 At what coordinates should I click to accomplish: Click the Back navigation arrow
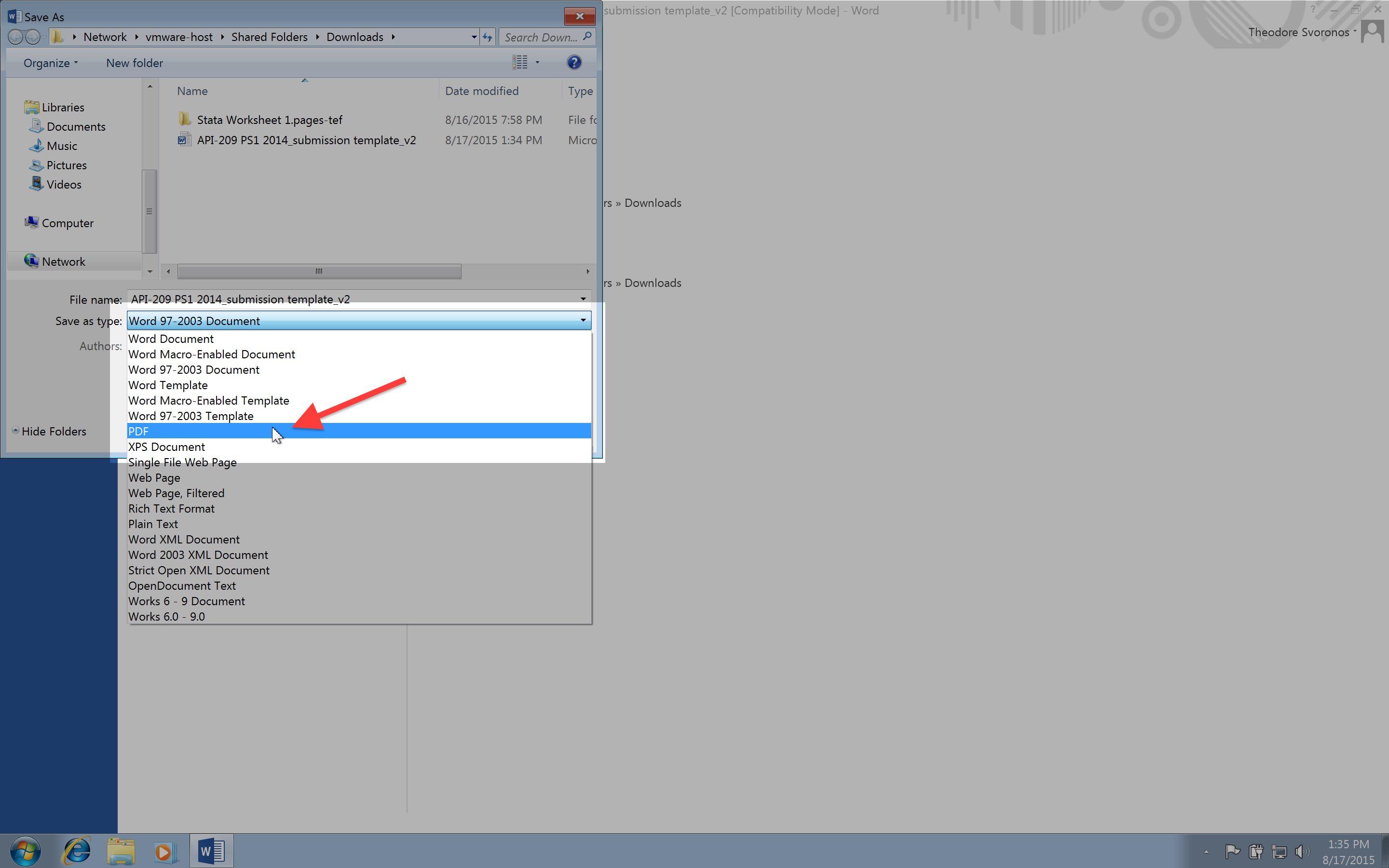(15, 37)
